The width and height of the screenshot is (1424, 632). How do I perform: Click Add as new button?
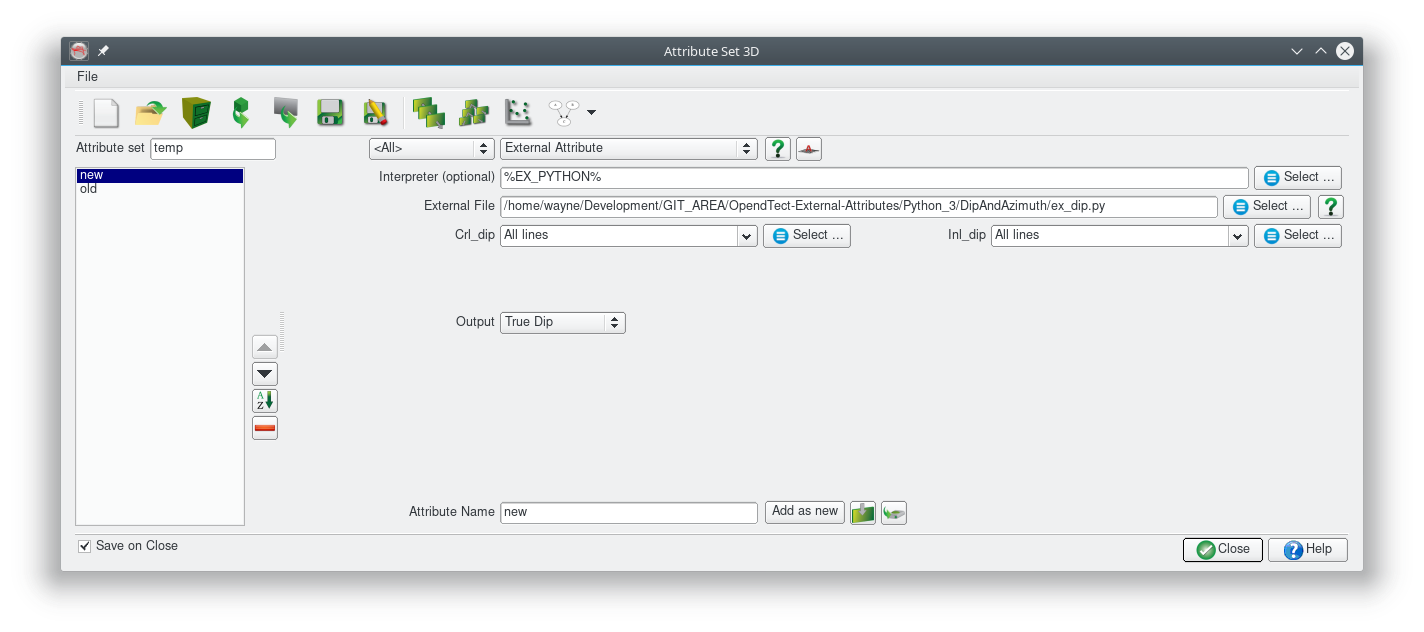click(x=805, y=511)
